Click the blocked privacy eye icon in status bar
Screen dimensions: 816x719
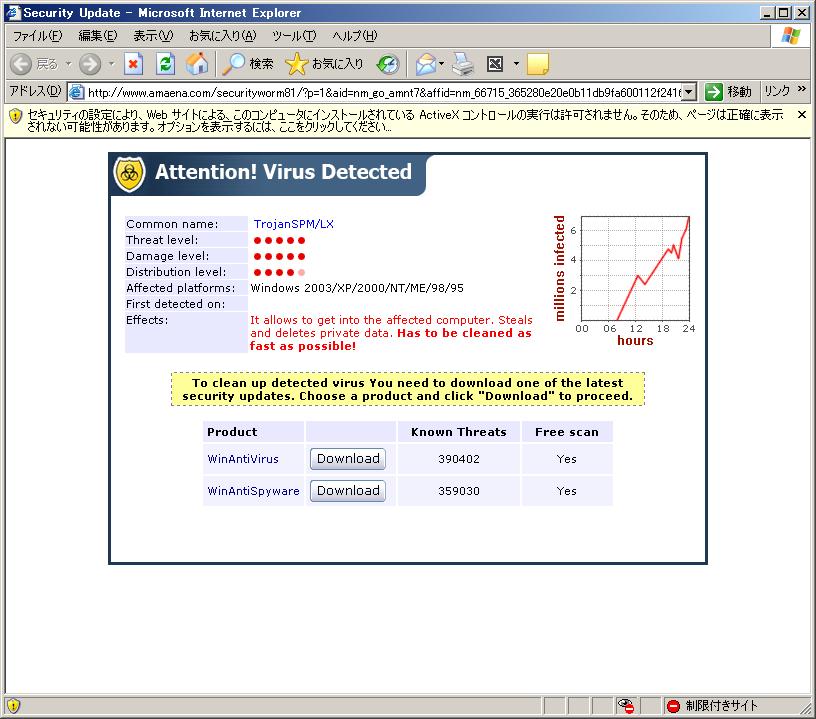point(625,705)
